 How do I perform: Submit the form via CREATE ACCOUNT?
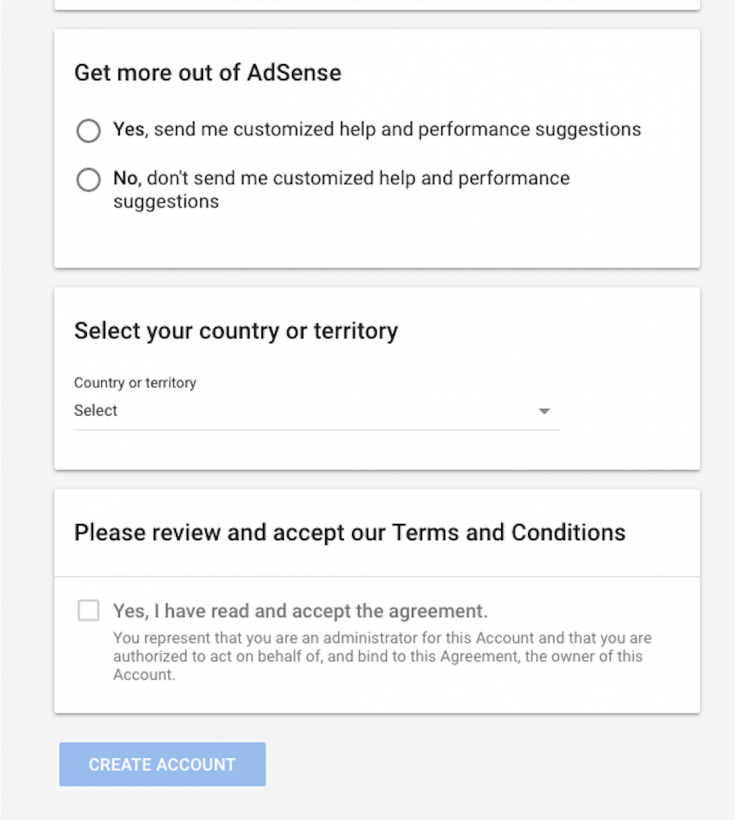tap(163, 764)
